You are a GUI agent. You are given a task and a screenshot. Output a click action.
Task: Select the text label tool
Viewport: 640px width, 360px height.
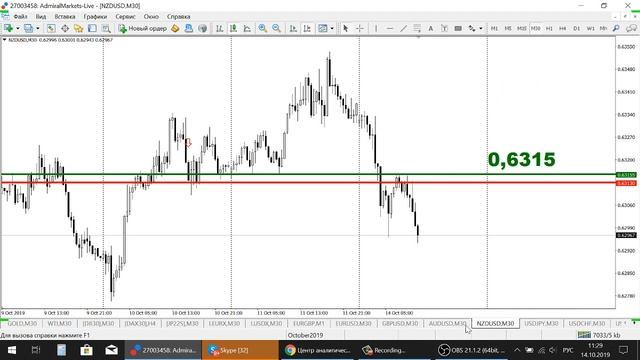[444, 28]
